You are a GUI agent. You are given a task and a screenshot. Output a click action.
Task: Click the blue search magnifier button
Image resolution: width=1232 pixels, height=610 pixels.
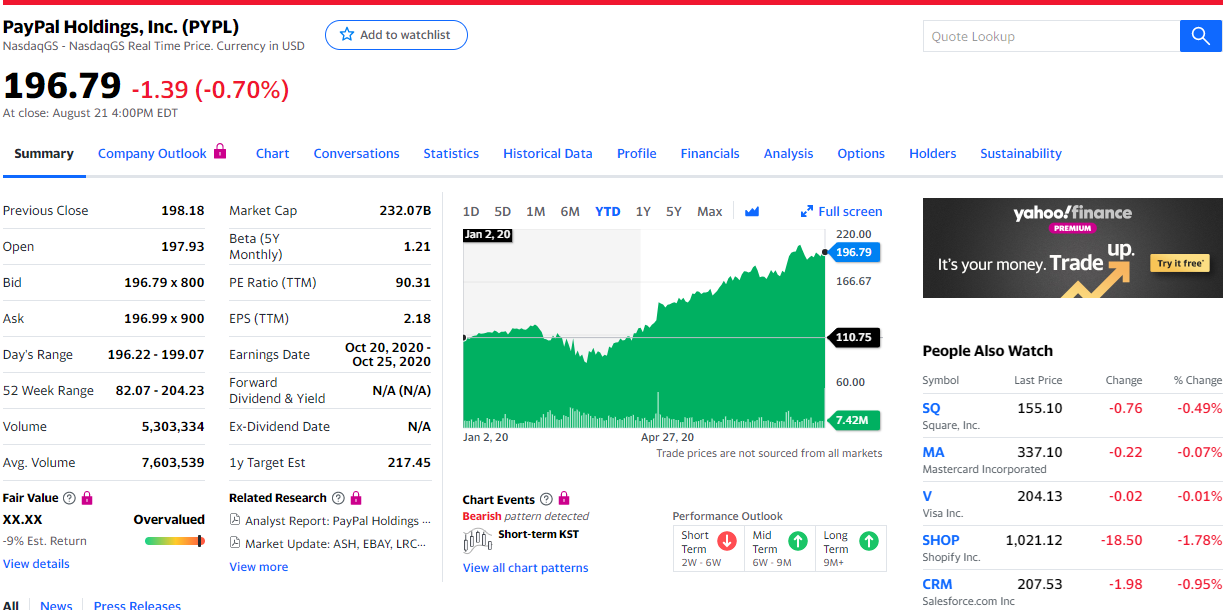(1200, 36)
